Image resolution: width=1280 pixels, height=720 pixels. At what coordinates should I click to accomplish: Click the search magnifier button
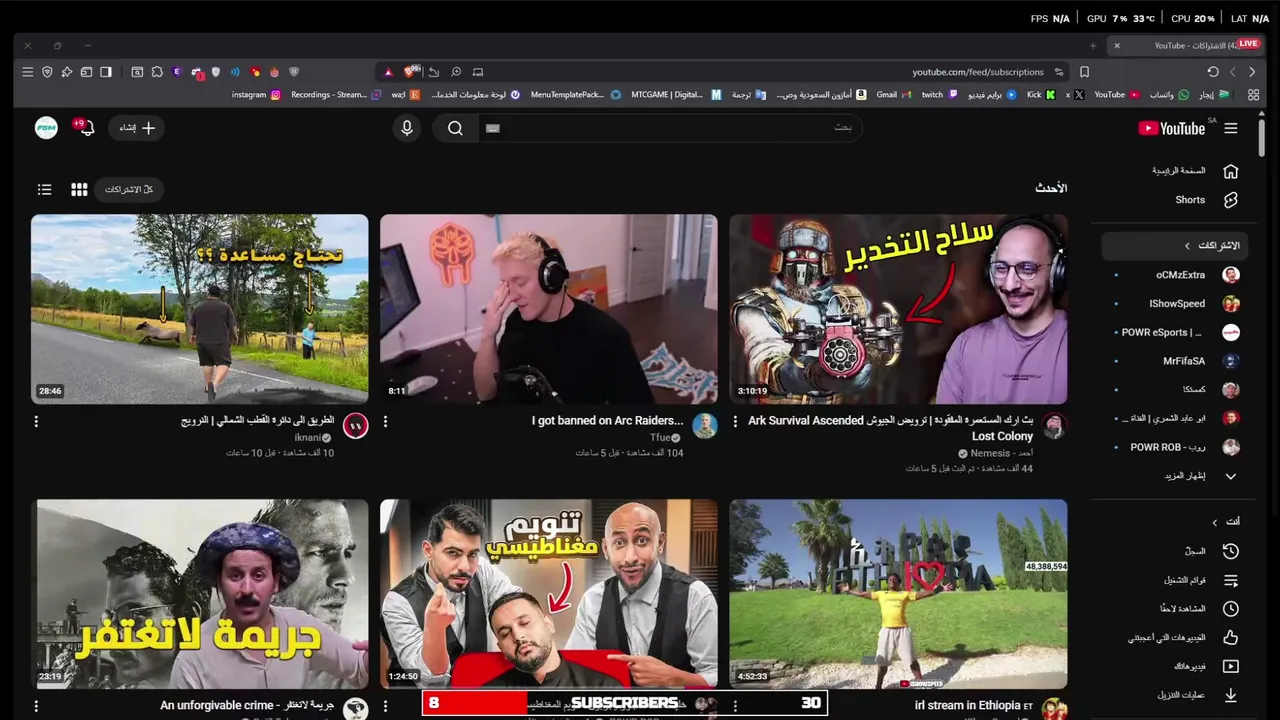pyautogui.click(x=455, y=128)
